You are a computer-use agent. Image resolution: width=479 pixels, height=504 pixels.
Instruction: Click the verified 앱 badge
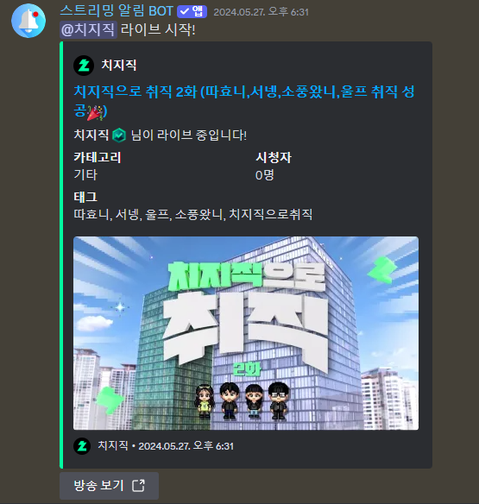pos(192,12)
